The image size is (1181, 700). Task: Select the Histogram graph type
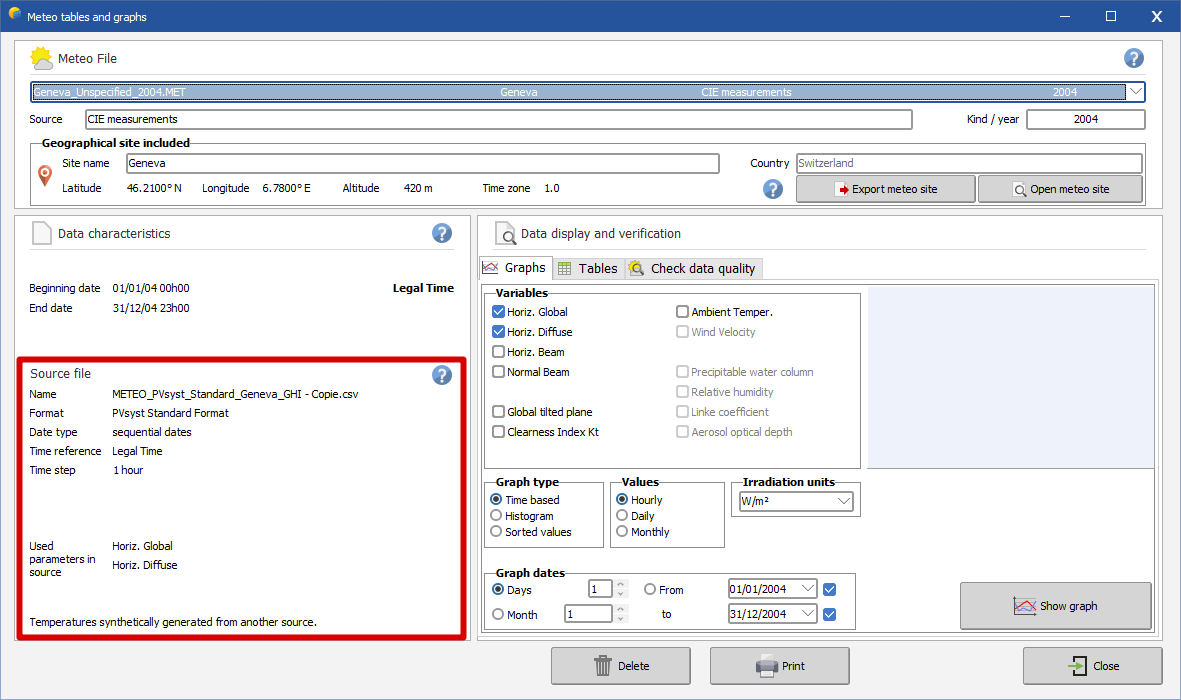(496, 516)
